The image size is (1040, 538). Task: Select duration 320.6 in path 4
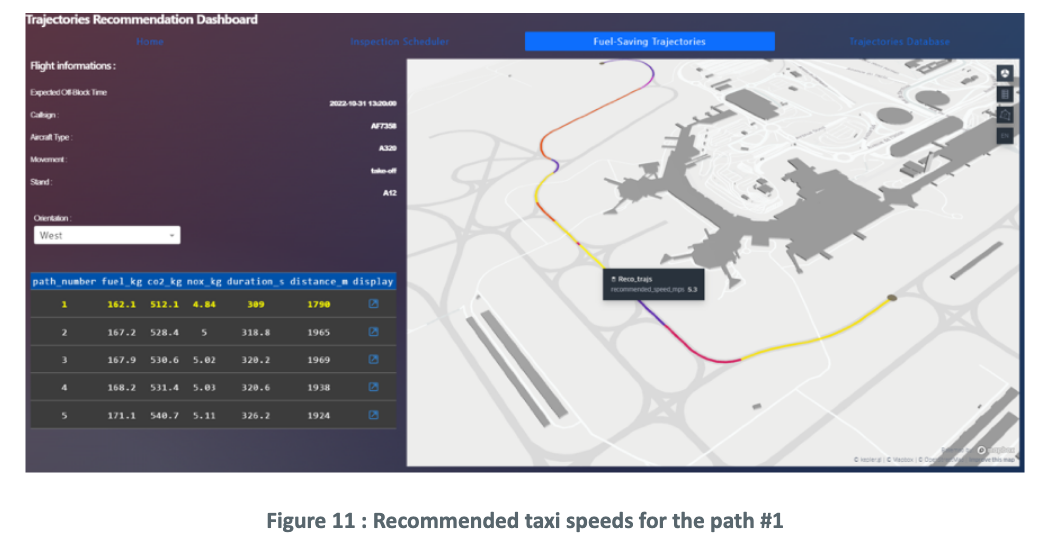pyautogui.click(x=255, y=387)
